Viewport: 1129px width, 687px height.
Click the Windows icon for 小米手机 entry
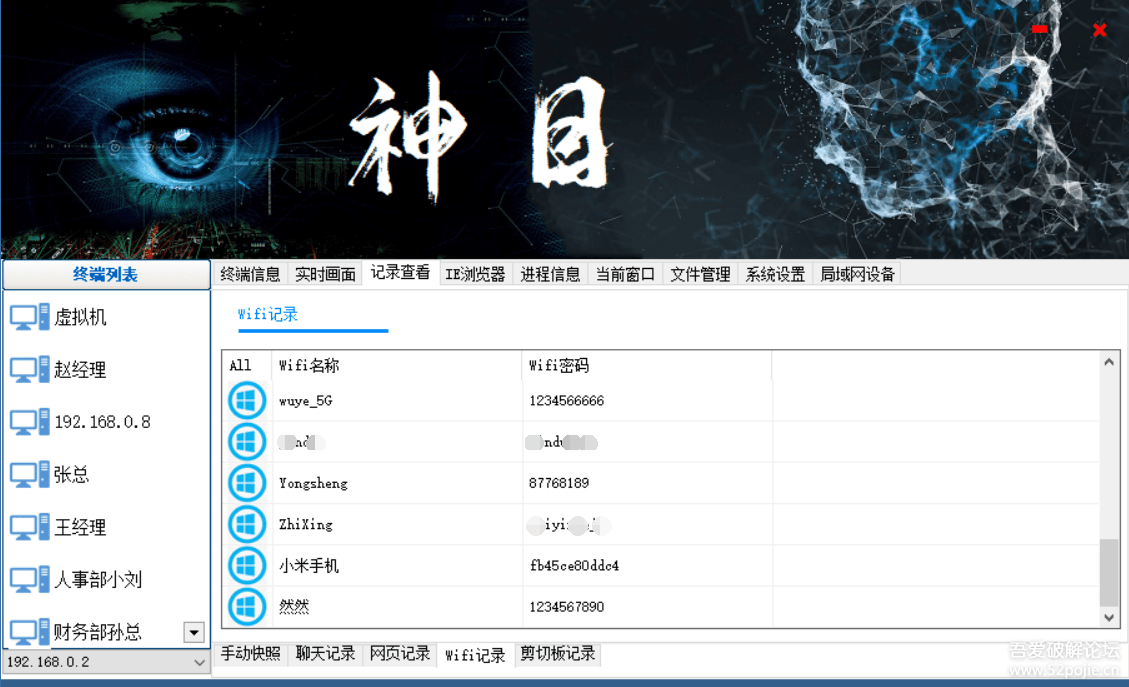(246, 565)
